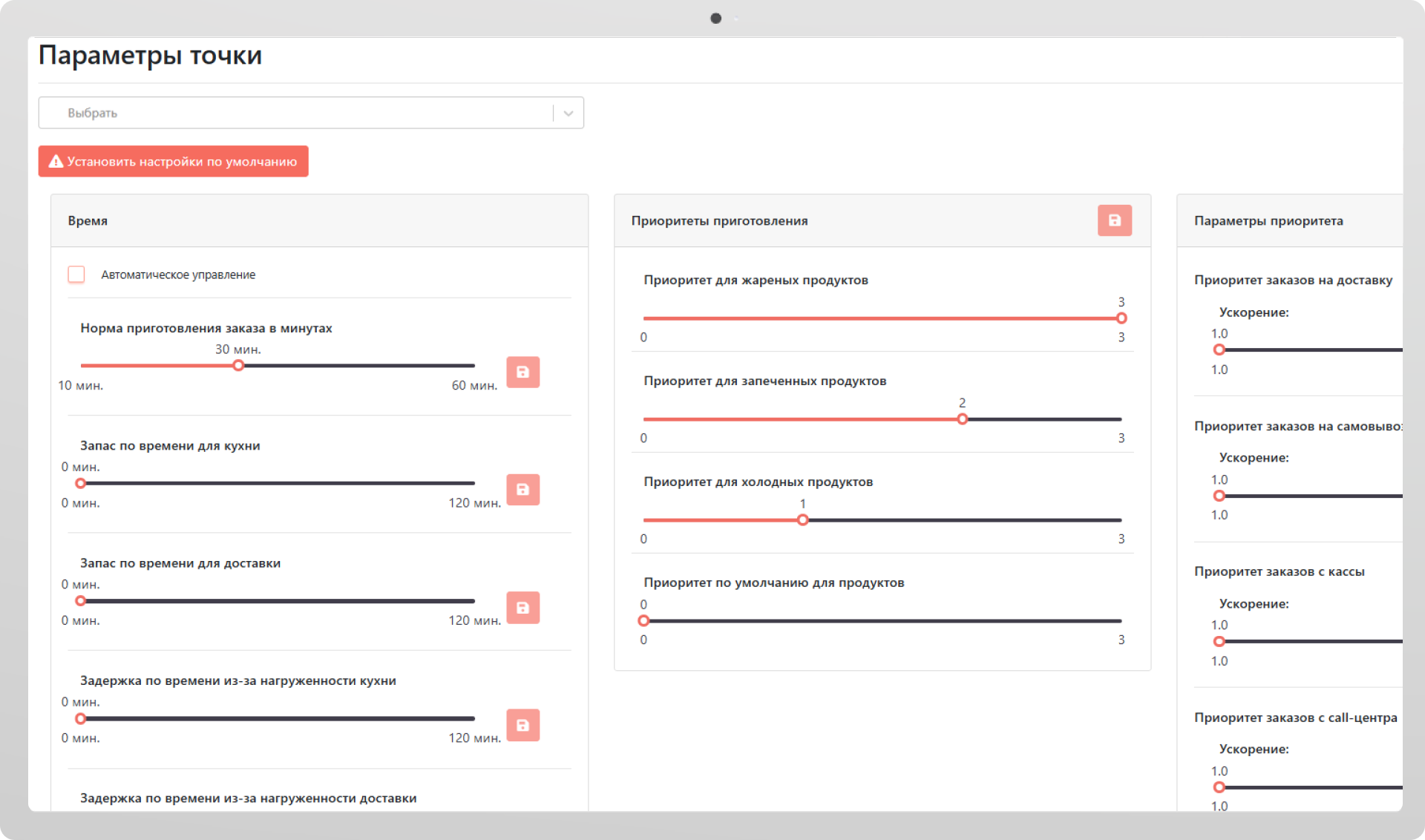Click the 'Выбрать' select field

pos(297,114)
